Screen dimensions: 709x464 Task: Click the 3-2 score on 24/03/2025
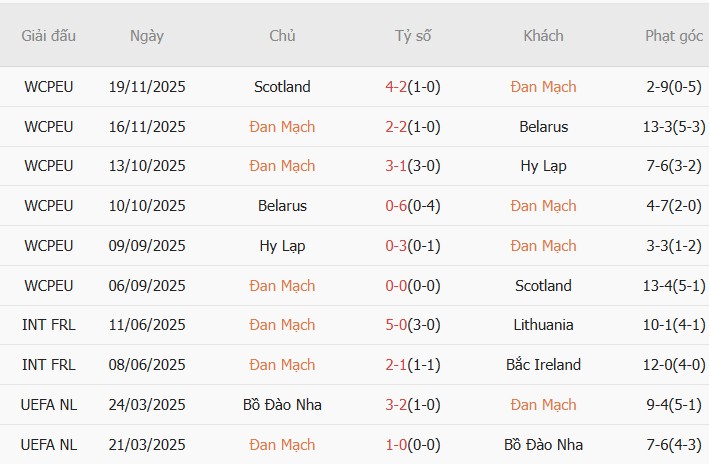pos(397,405)
